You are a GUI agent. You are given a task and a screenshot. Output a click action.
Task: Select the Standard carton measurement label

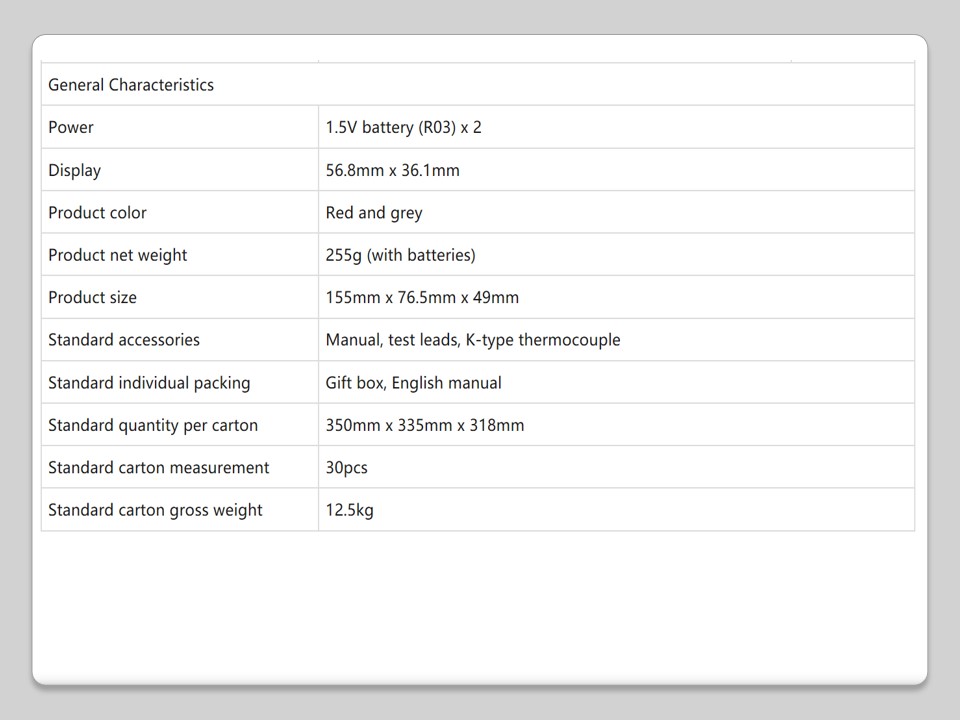pyautogui.click(x=159, y=468)
